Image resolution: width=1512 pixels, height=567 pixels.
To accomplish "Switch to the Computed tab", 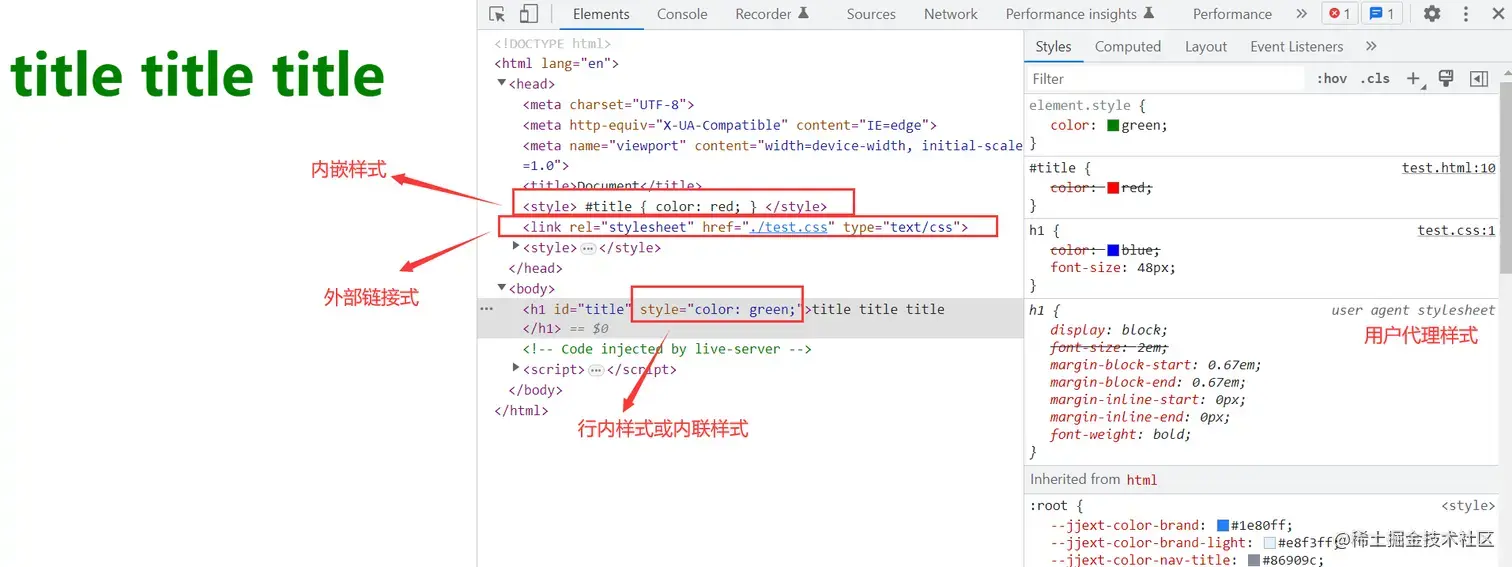I will click(1128, 46).
